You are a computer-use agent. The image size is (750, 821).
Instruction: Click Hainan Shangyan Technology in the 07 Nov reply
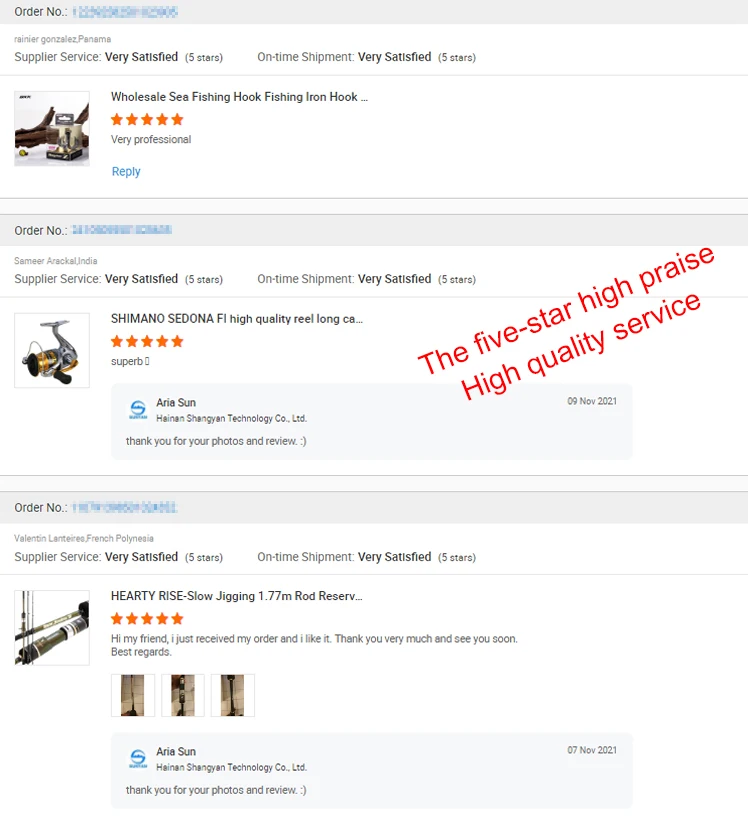click(x=231, y=767)
